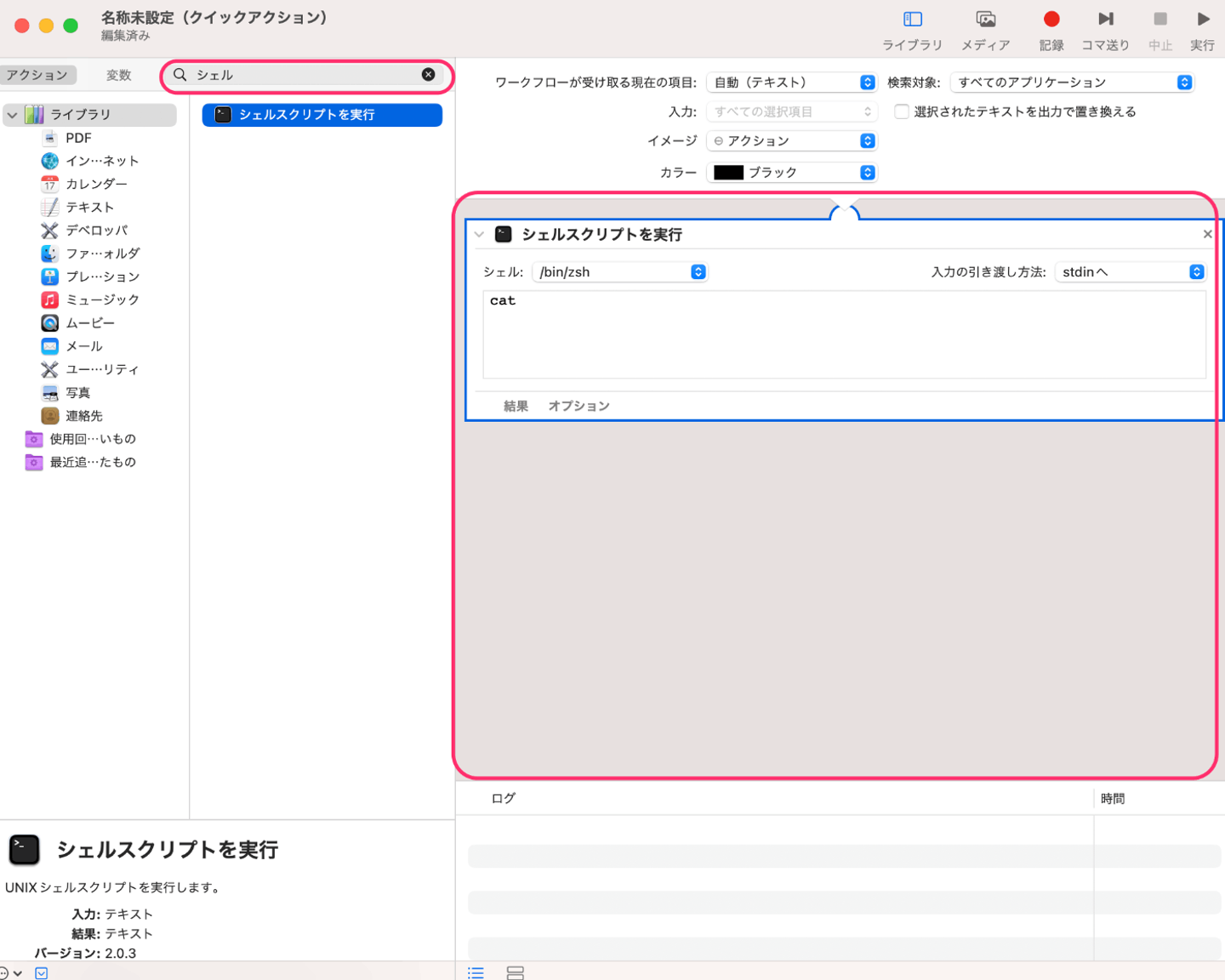This screenshot has height=980, width=1225.
Task: Toggle the description pane visibility button
Action: 42,972
